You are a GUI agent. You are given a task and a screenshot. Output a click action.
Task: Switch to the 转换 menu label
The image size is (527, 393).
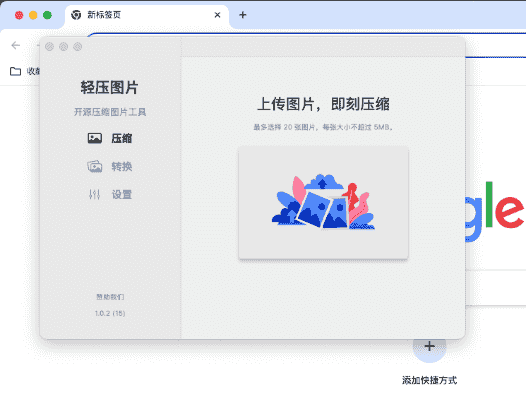click(x=122, y=166)
